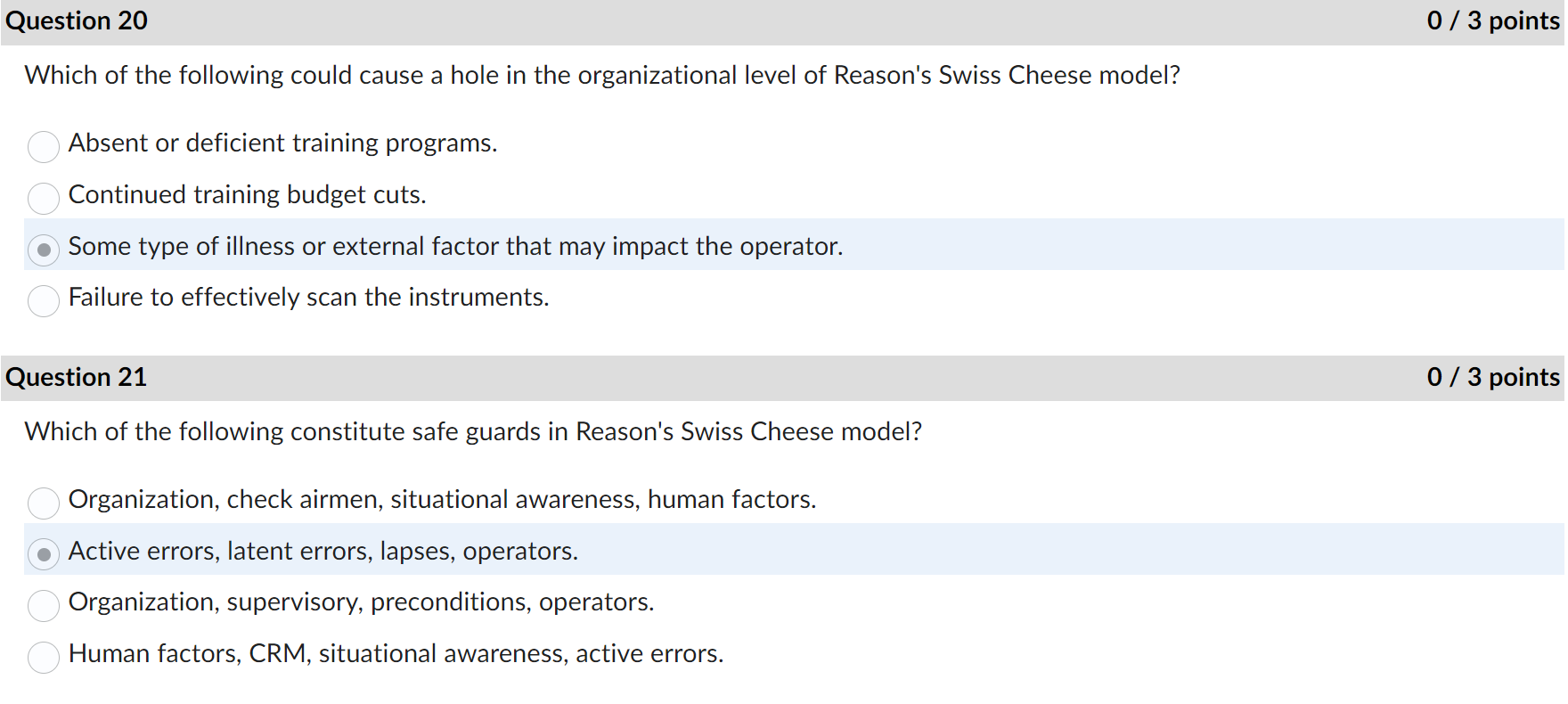Click the radio circle beside the CRM answer

43,657
